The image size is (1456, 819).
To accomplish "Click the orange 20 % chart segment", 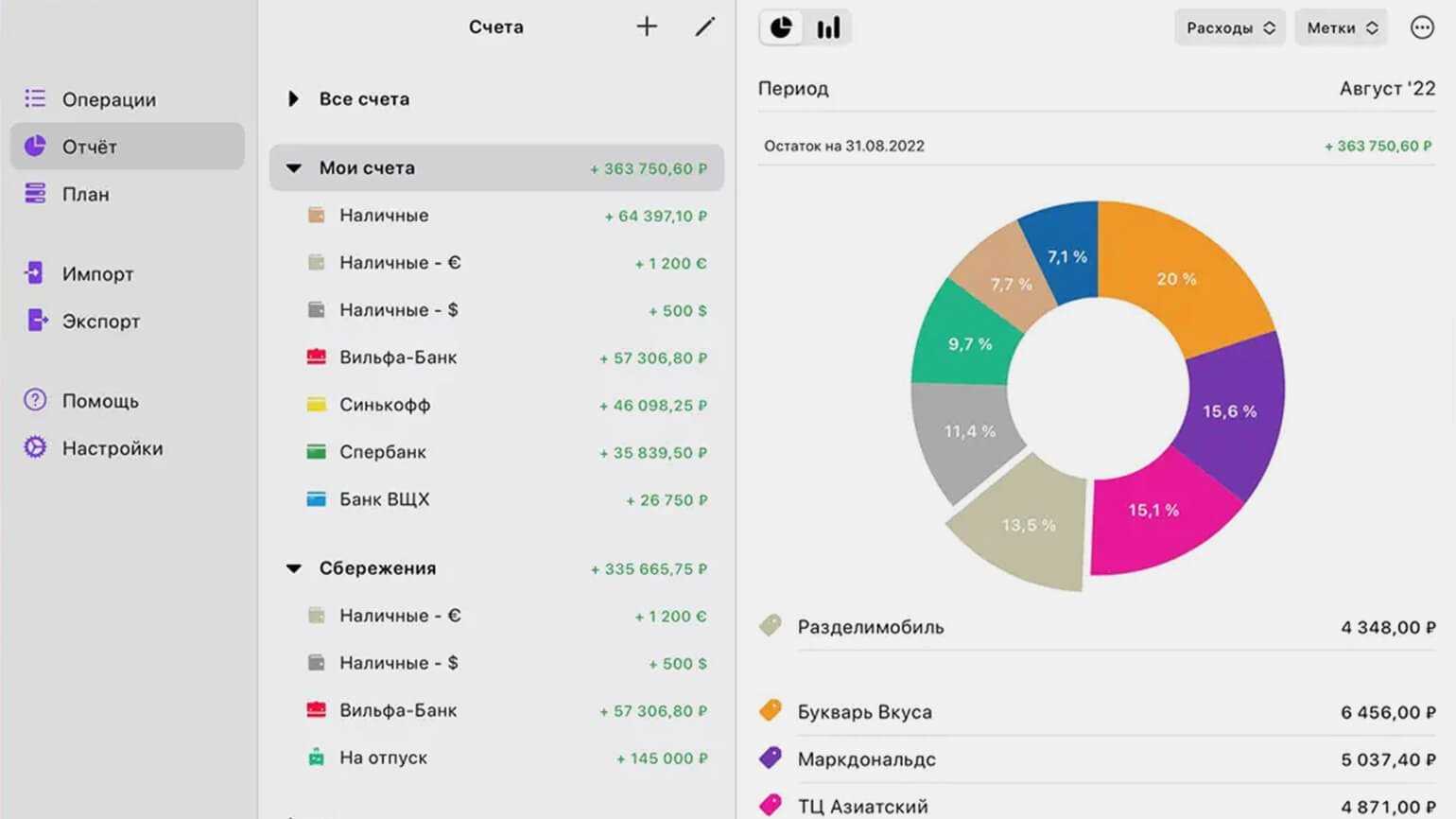I will pyautogui.click(x=1177, y=277).
